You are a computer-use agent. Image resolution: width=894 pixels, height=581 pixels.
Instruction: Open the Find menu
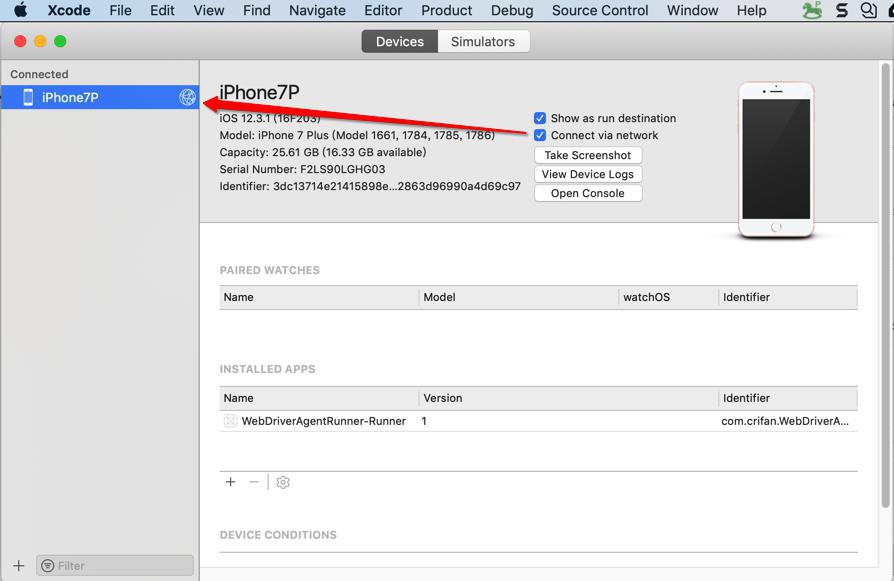click(257, 10)
